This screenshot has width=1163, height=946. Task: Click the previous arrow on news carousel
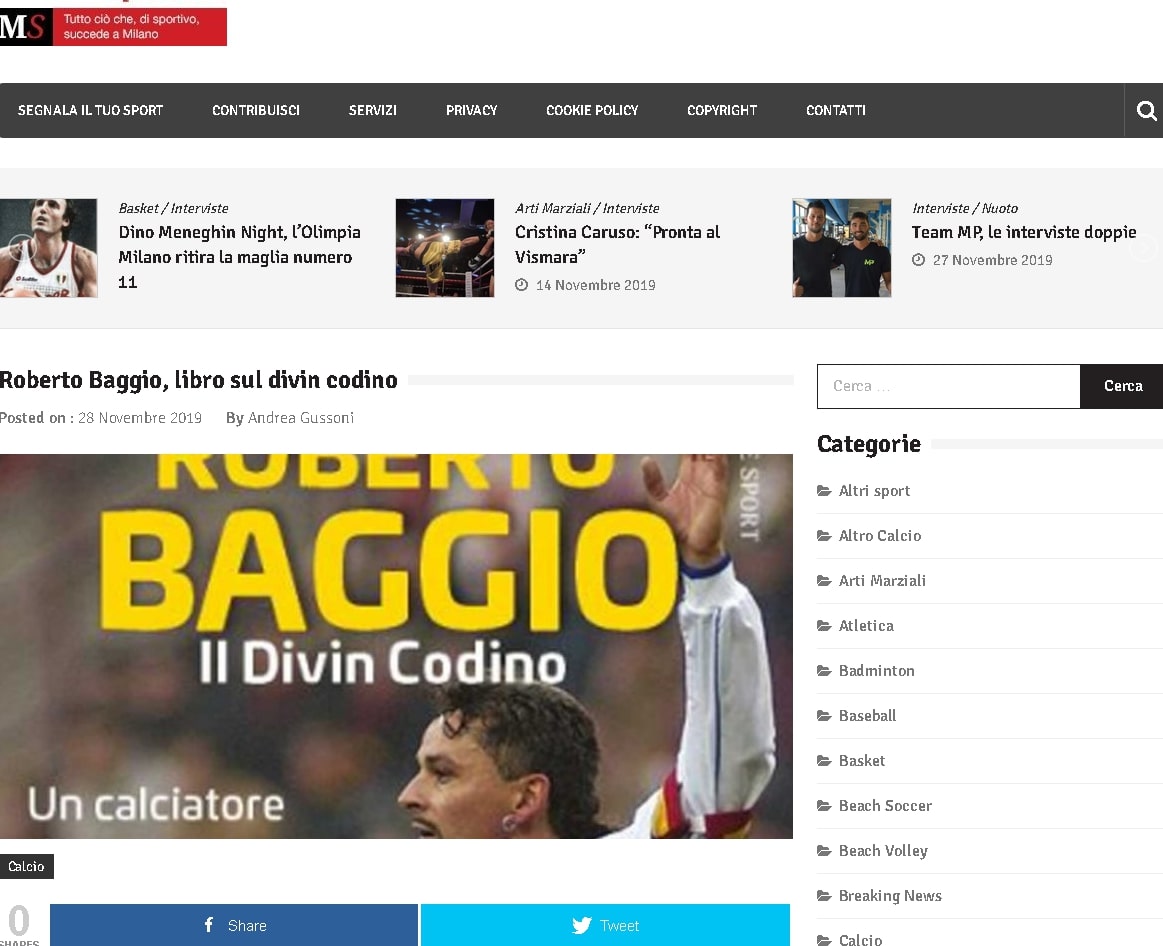click(21, 248)
